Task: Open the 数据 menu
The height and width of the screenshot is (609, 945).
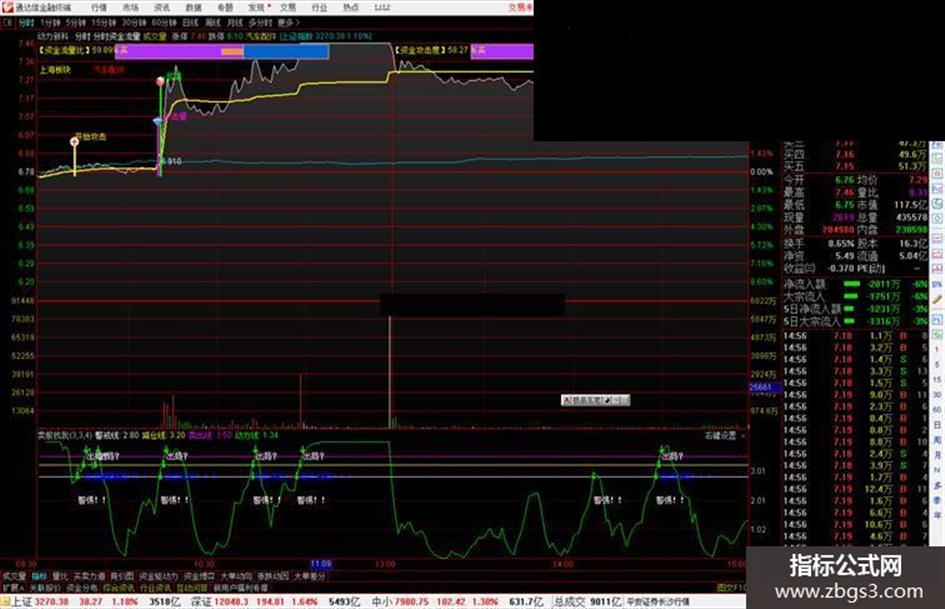Action: 193,8
